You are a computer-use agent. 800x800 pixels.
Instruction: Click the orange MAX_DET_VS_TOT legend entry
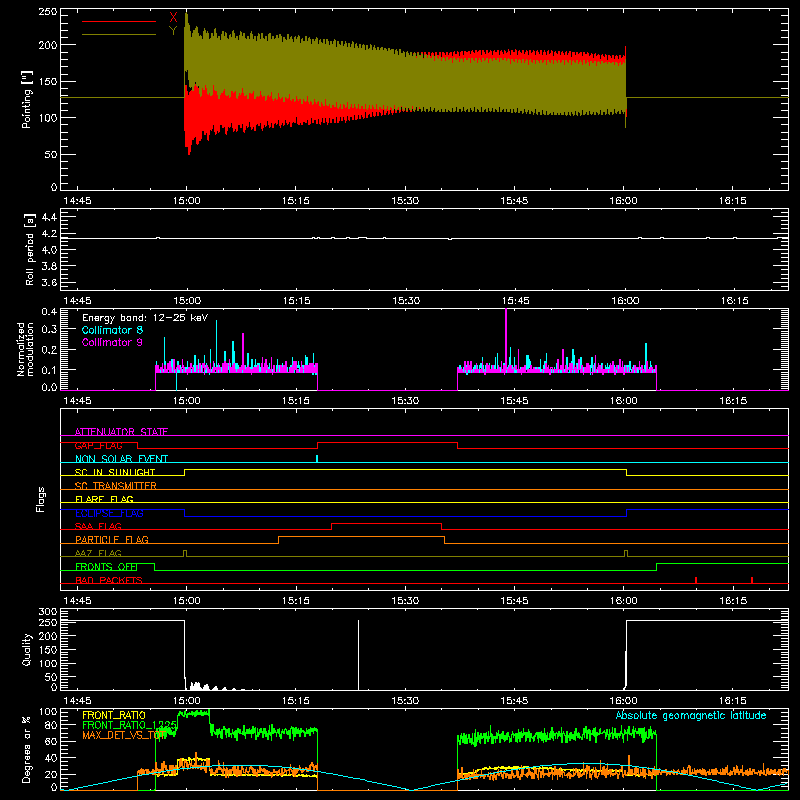tap(122, 735)
